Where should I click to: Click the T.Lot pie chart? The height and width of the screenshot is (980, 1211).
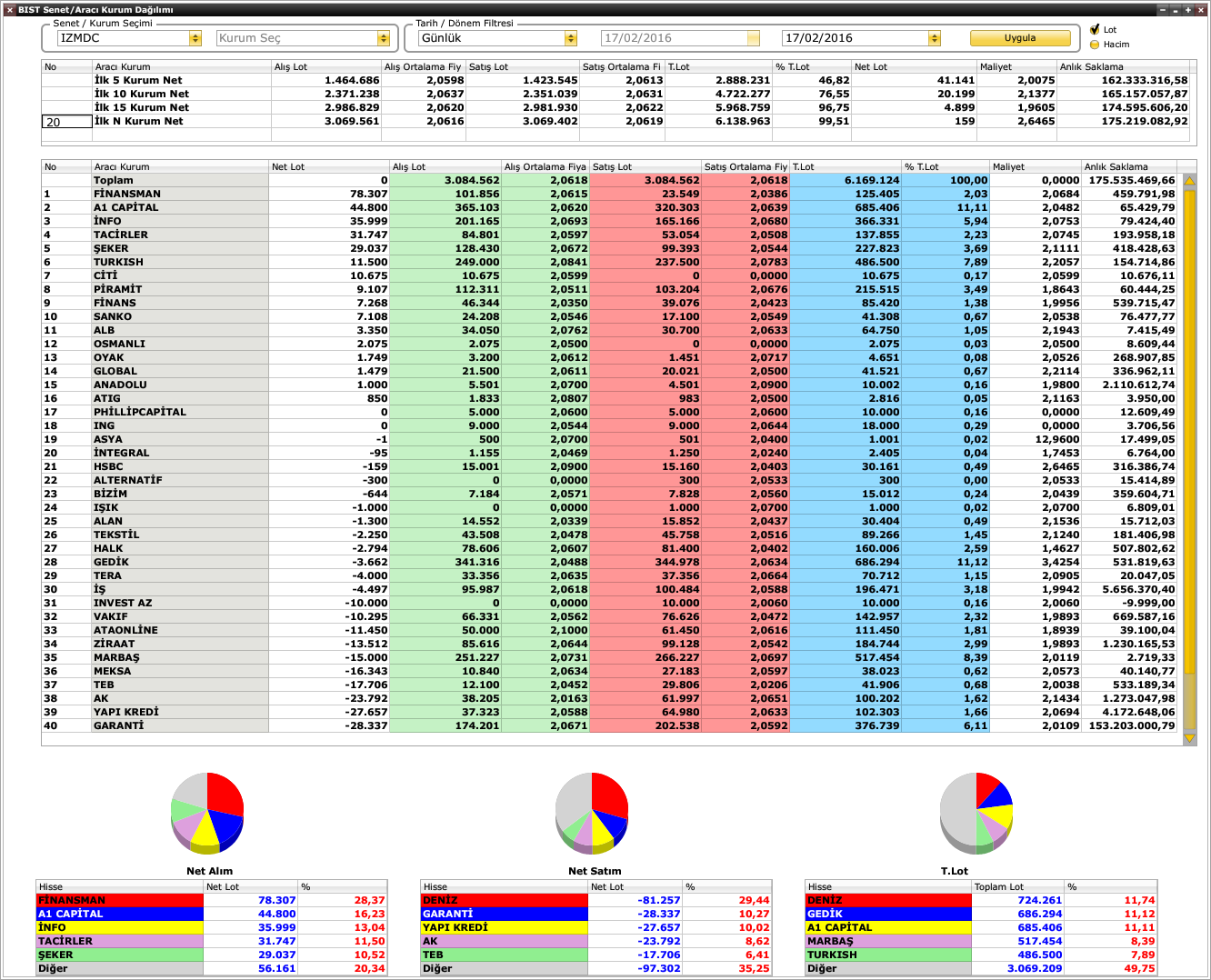point(976,813)
